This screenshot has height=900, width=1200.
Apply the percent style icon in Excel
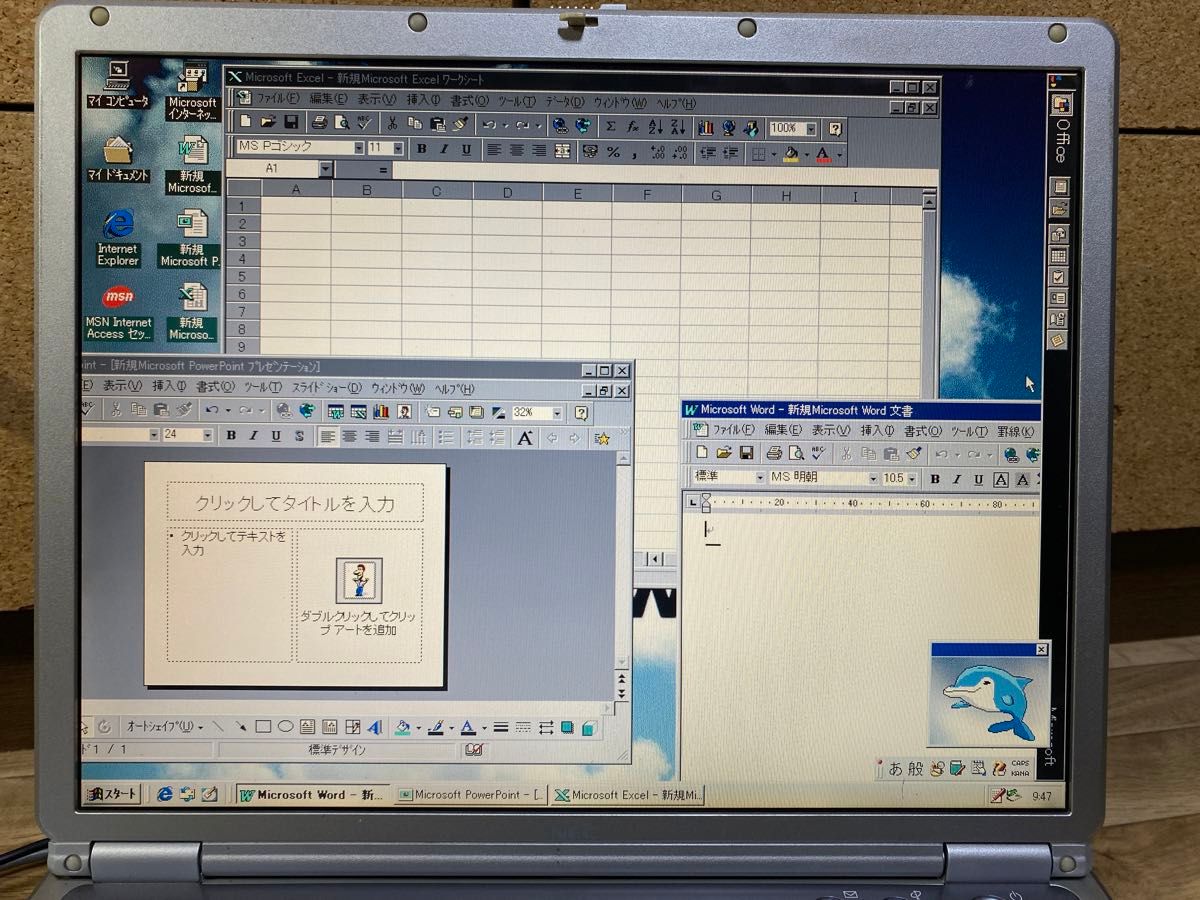click(x=613, y=152)
